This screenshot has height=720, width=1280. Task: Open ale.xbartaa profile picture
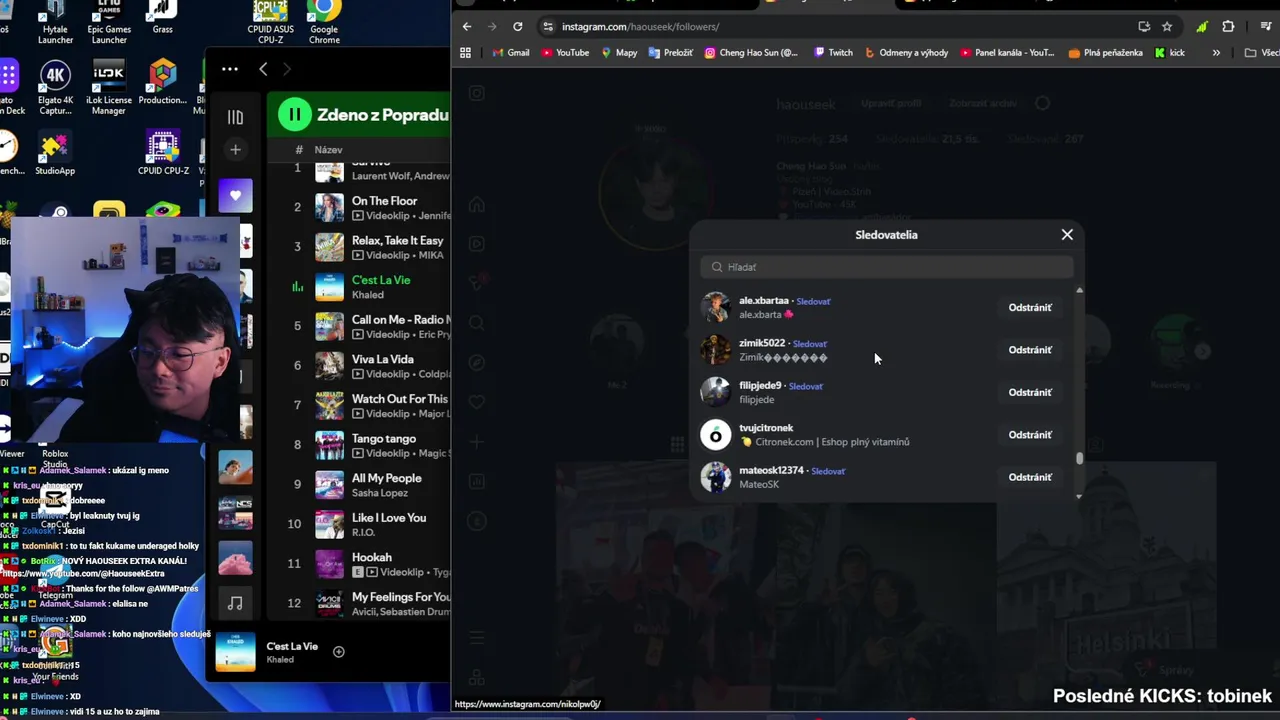coord(715,308)
